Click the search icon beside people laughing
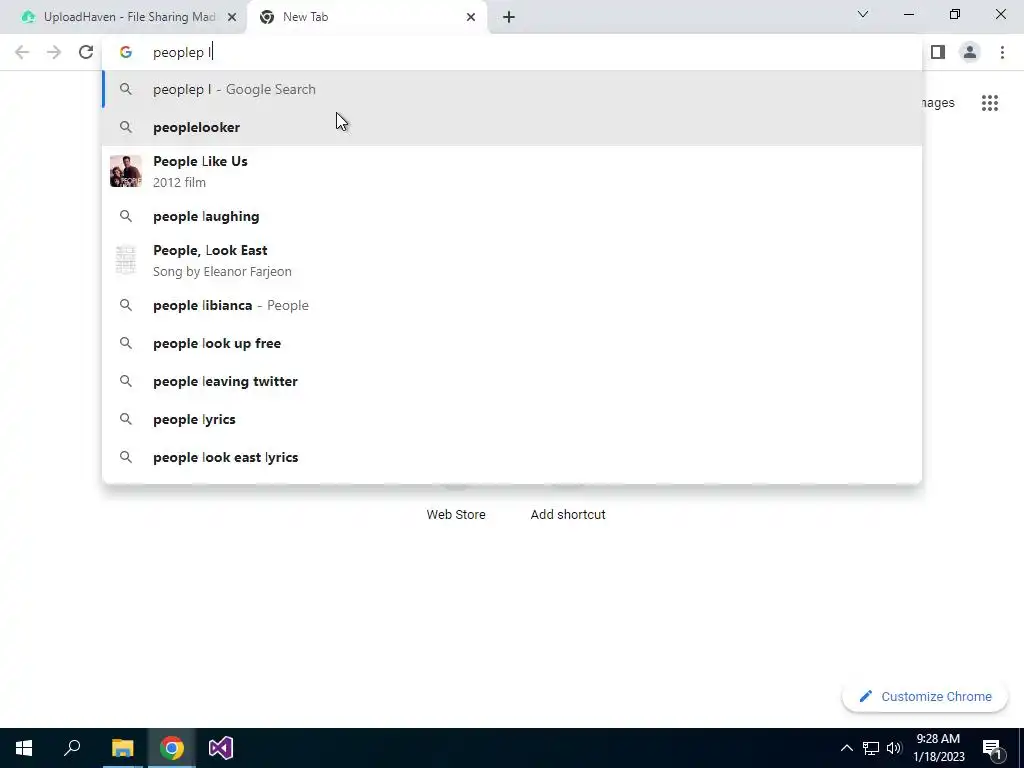1024x768 pixels. 125,216
